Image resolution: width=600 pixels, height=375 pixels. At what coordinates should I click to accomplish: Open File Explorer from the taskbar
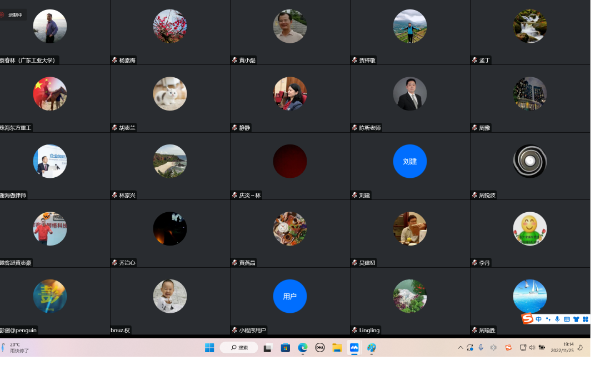pos(337,347)
